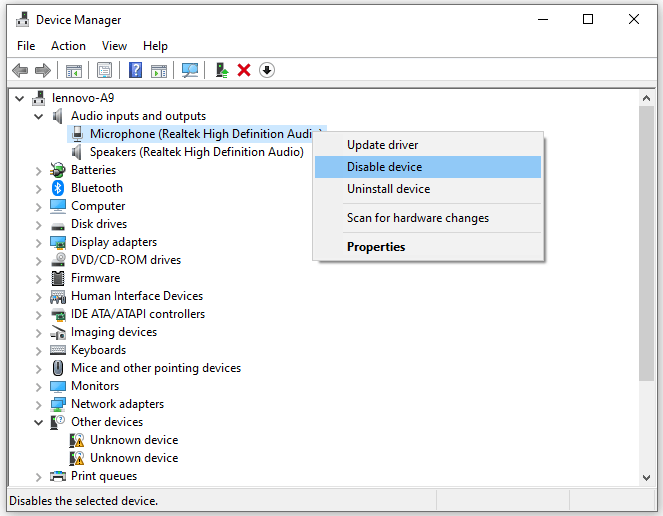Select the Firmware label
The width and height of the screenshot is (663, 516).
[x=96, y=278]
